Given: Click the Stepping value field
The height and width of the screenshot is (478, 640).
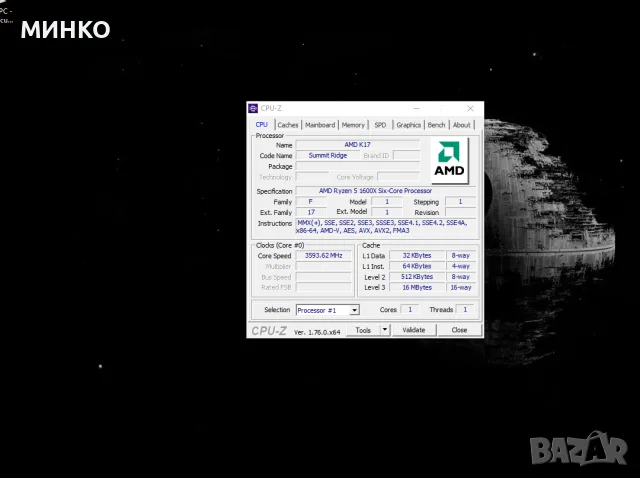Looking at the screenshot, I should pyautogui.click(x=460, y=202).
